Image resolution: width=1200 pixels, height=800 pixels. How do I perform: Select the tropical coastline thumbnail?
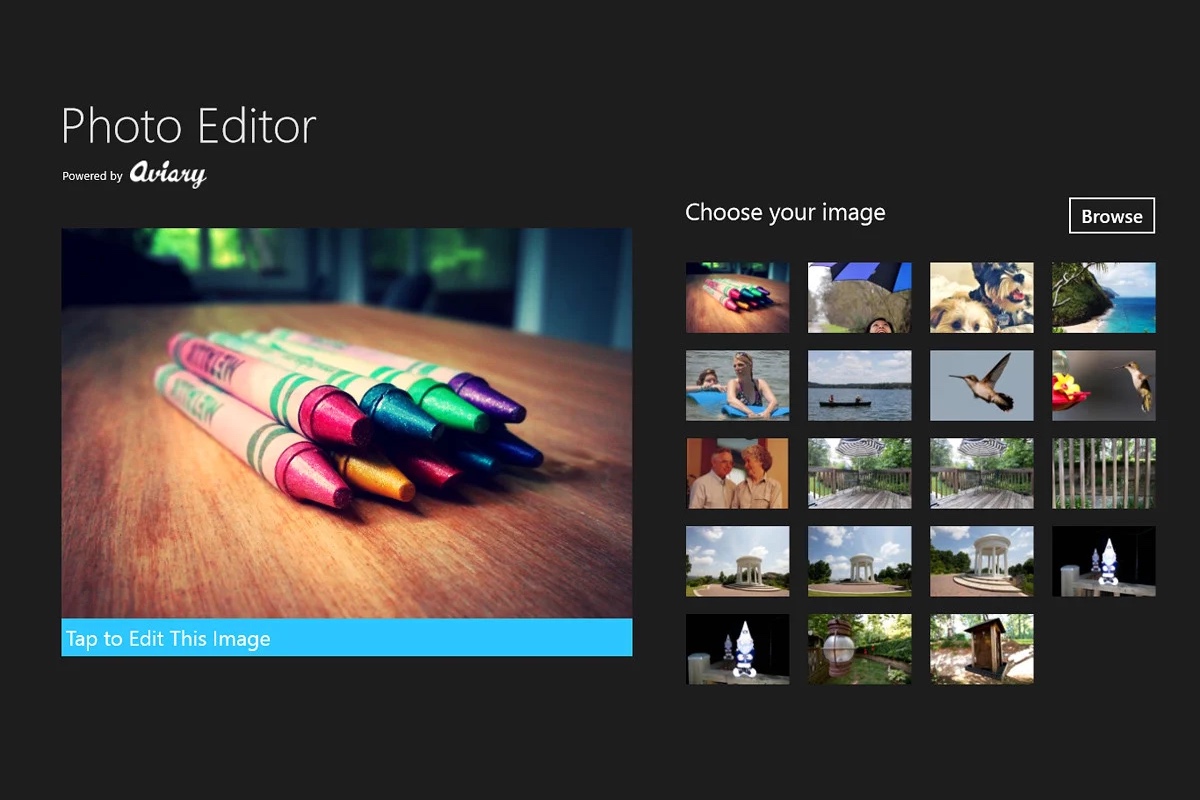[x=1103, y=297]
